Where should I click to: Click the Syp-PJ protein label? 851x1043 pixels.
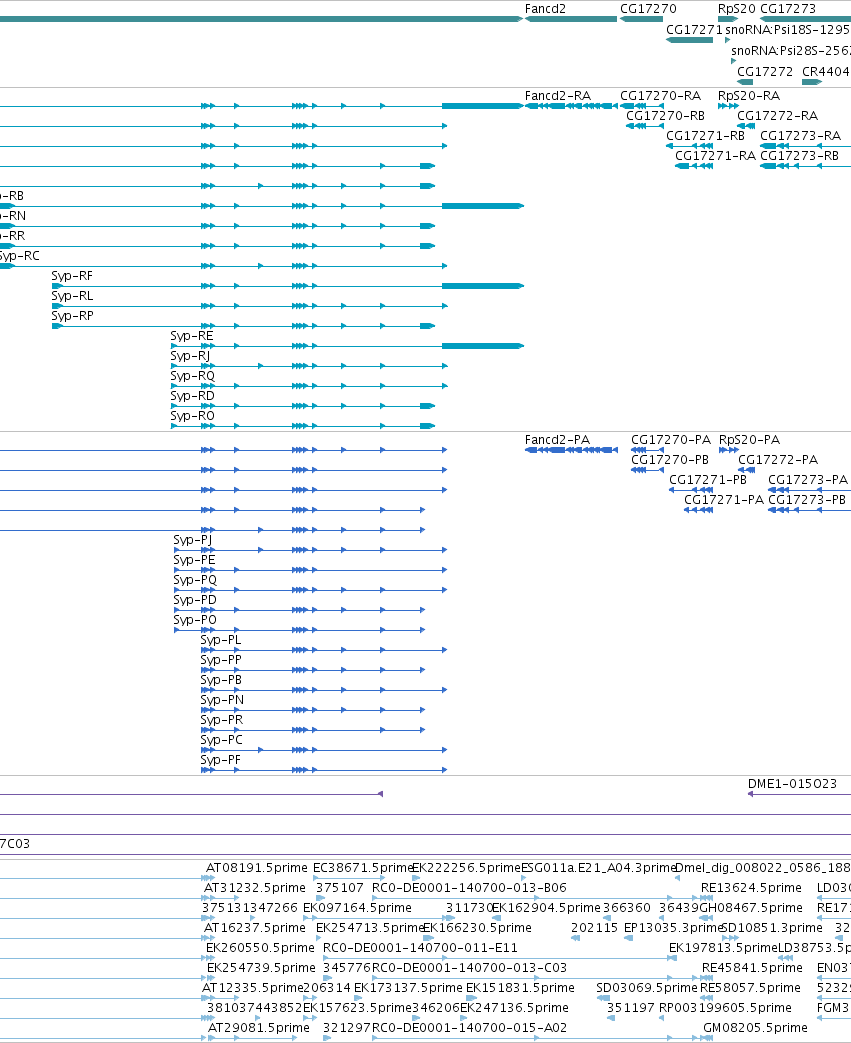[x=193, y=539]
